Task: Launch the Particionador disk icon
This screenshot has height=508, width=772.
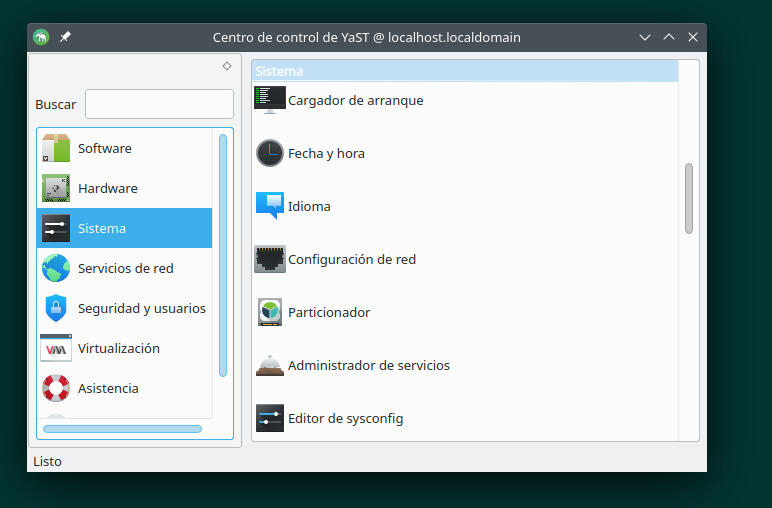Action: [270, 312]
